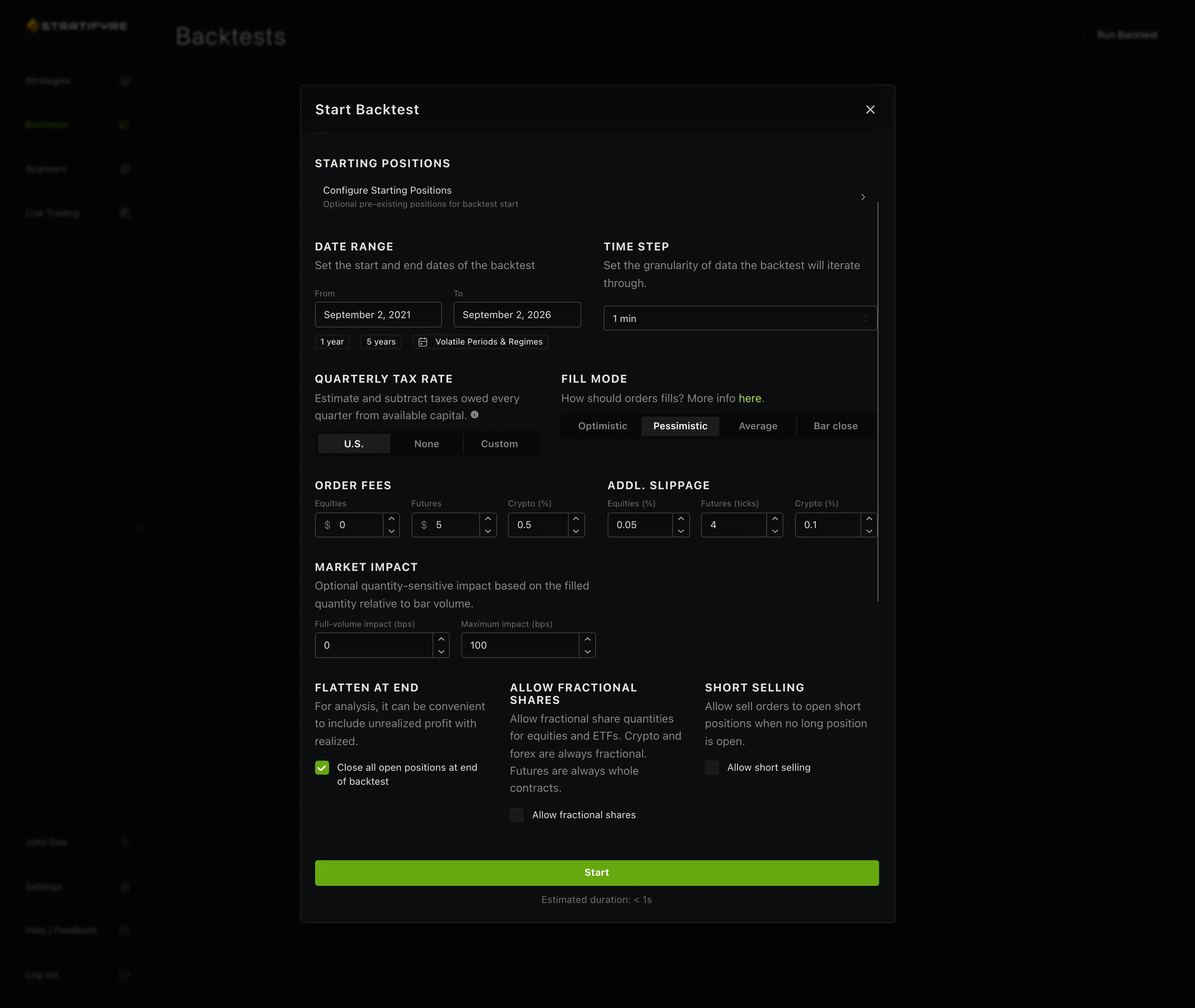Screen dimensions: 1195x1008
Task: Click the To date field
Action: [517, 315]
